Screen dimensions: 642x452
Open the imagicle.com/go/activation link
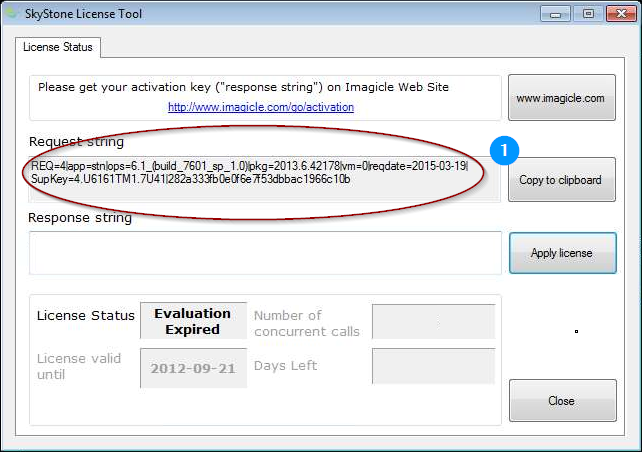(x=261, y=107)
